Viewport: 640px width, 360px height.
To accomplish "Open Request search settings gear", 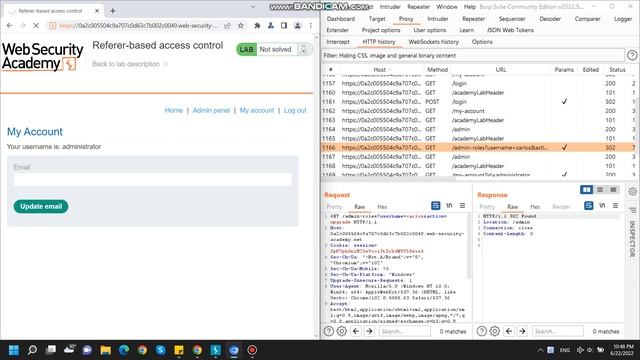I will click(342, 331).
